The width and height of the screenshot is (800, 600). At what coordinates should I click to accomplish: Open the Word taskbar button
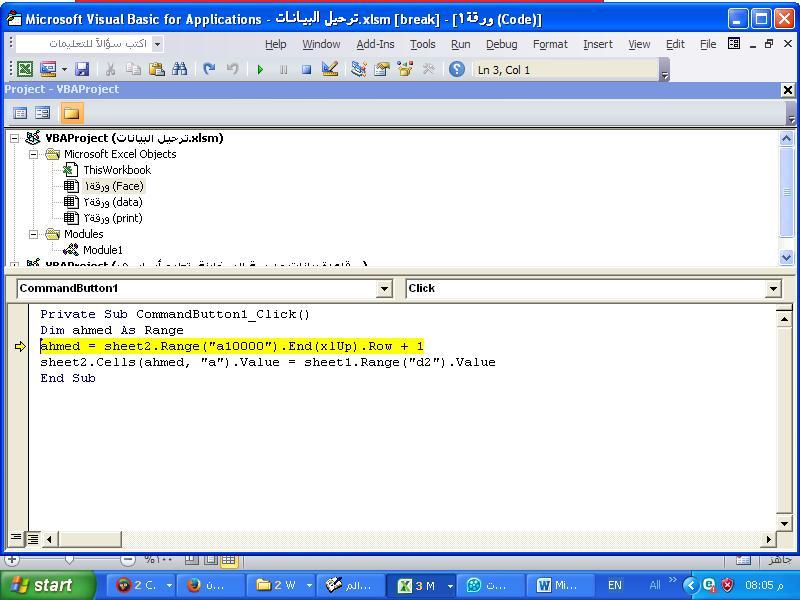[559, 585]
